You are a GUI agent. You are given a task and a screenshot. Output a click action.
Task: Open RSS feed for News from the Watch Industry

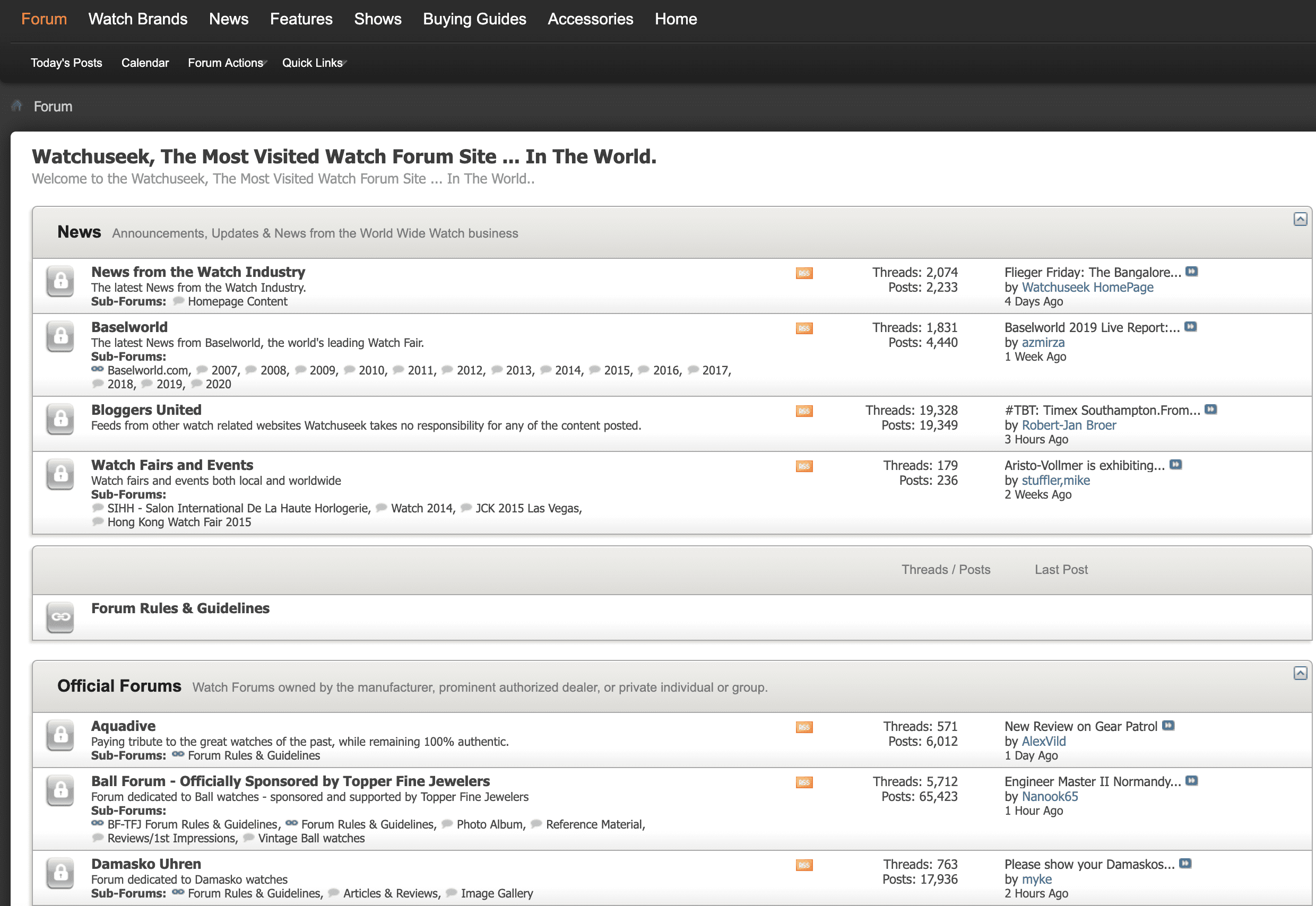tap(804, 273)
